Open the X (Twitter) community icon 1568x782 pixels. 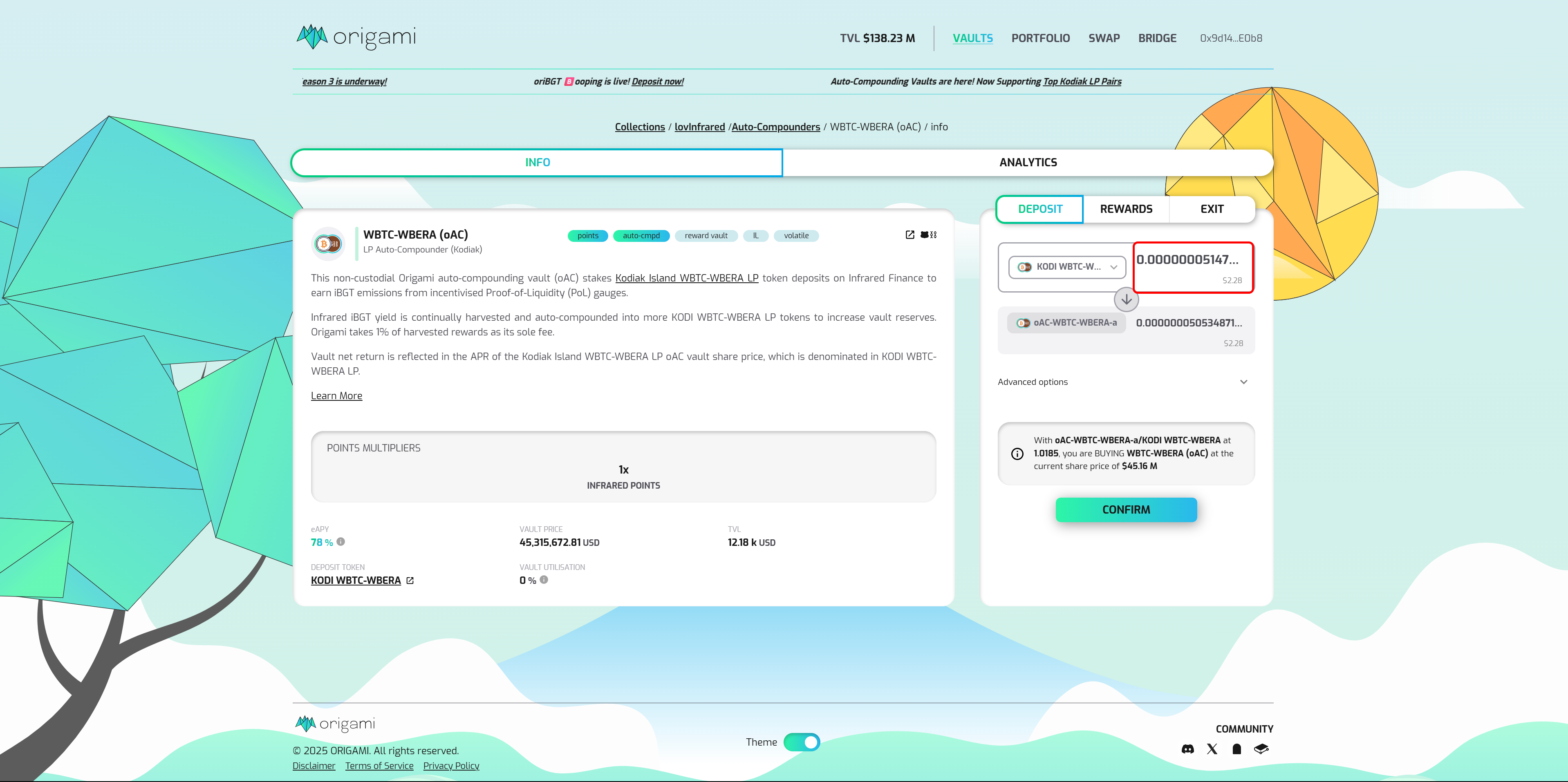point(1212,749)
